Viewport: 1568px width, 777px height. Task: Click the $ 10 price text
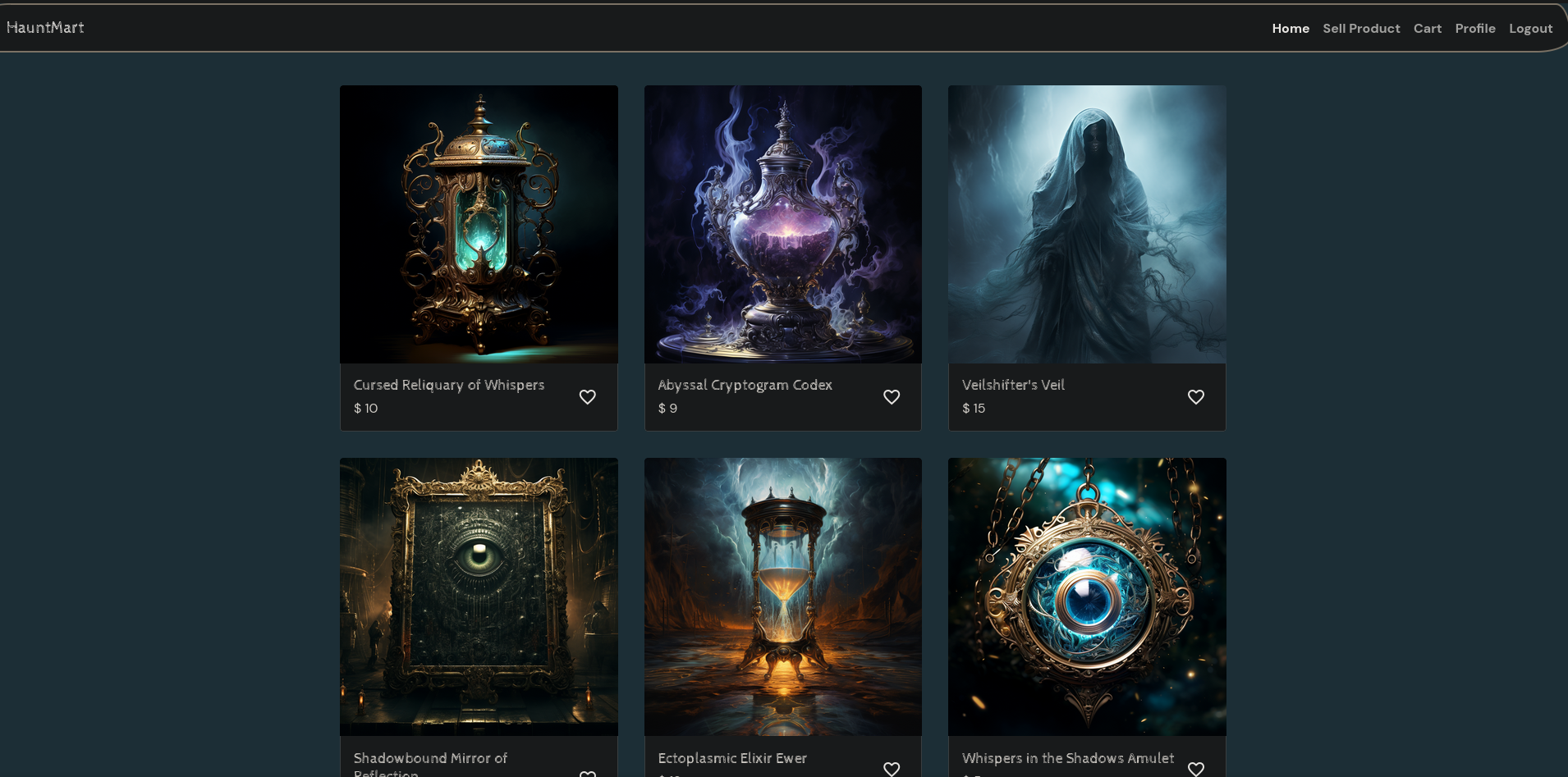[x=366, y=408]
